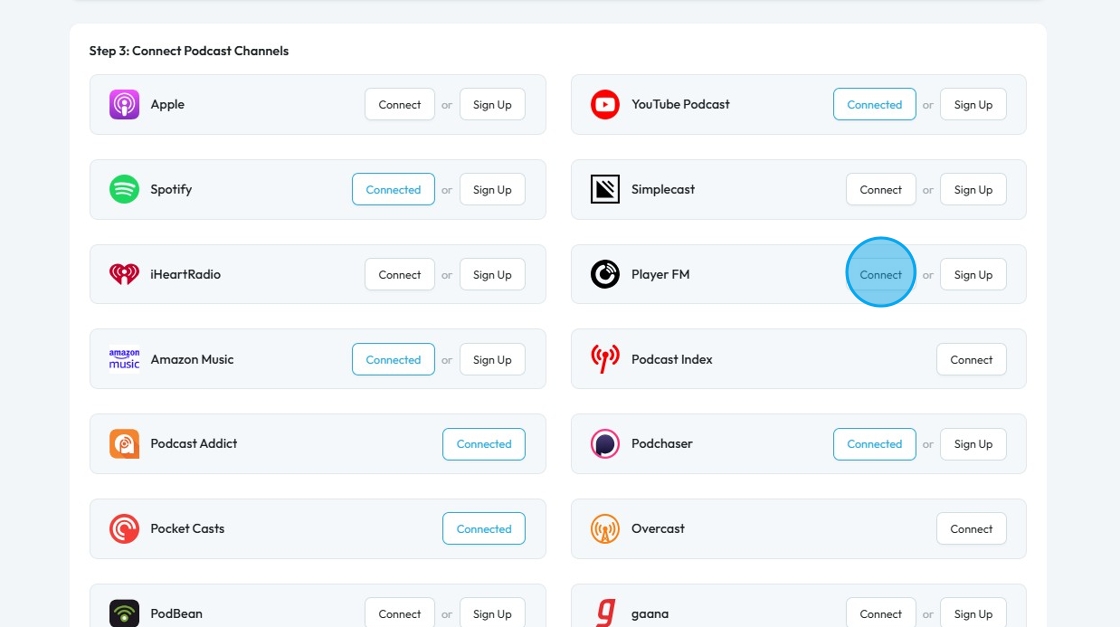Image resolution: width=1120 pixels, height=627 pixels.
Task: Sign up for Apple podcasts
Action: click(x=492, y=104)
